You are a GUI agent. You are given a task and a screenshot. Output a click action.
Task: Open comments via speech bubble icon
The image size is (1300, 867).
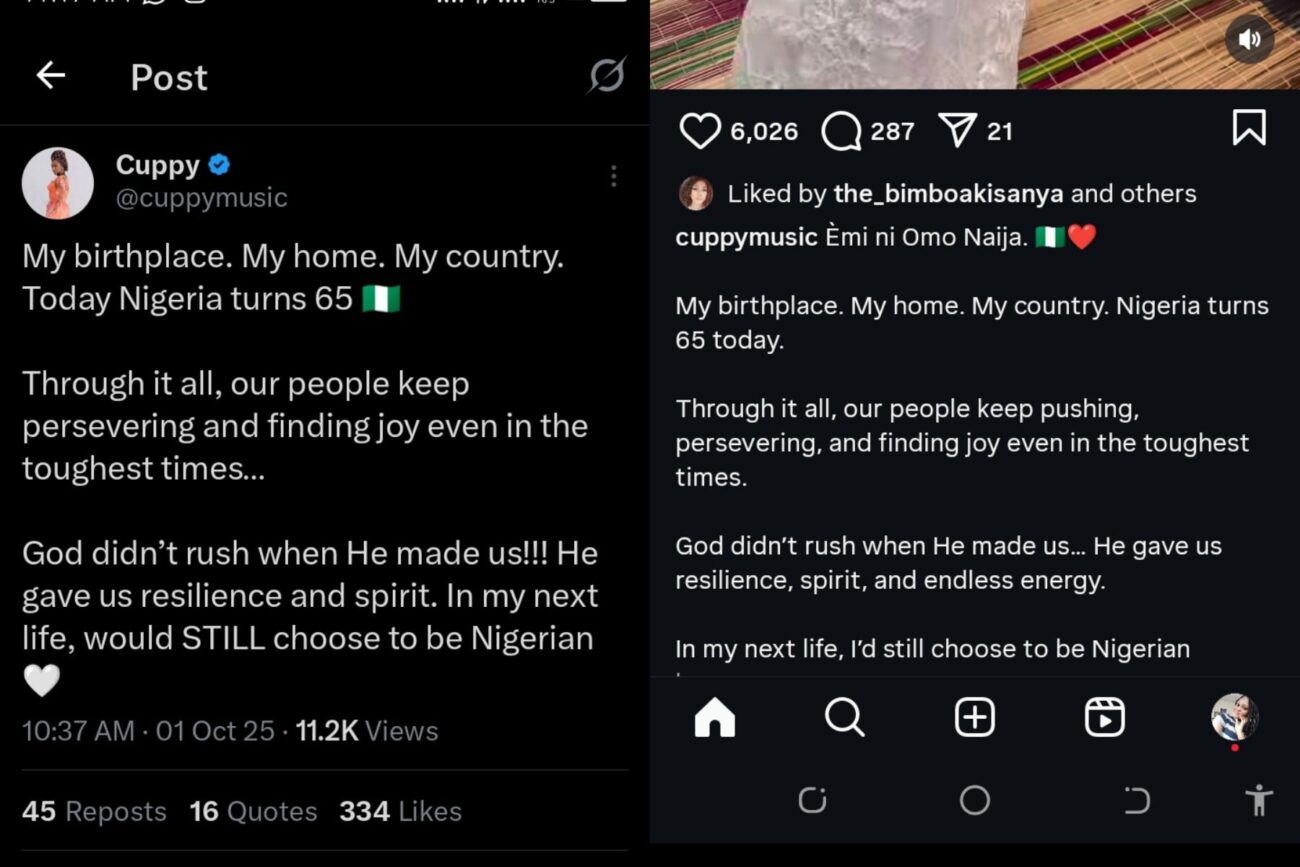[x=841, y=131]
